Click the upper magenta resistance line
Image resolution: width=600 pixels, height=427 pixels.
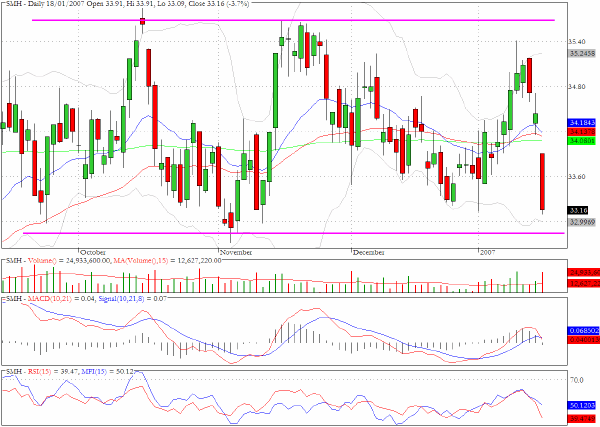293,20
